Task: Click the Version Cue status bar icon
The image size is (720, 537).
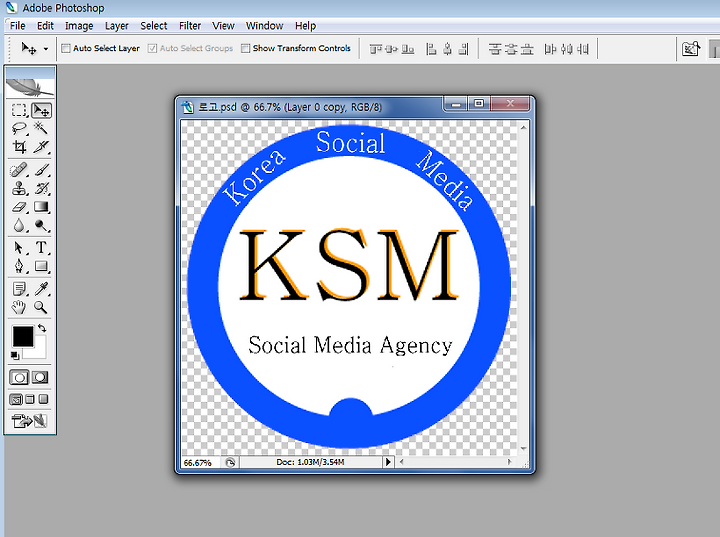Action: (231, 463)
